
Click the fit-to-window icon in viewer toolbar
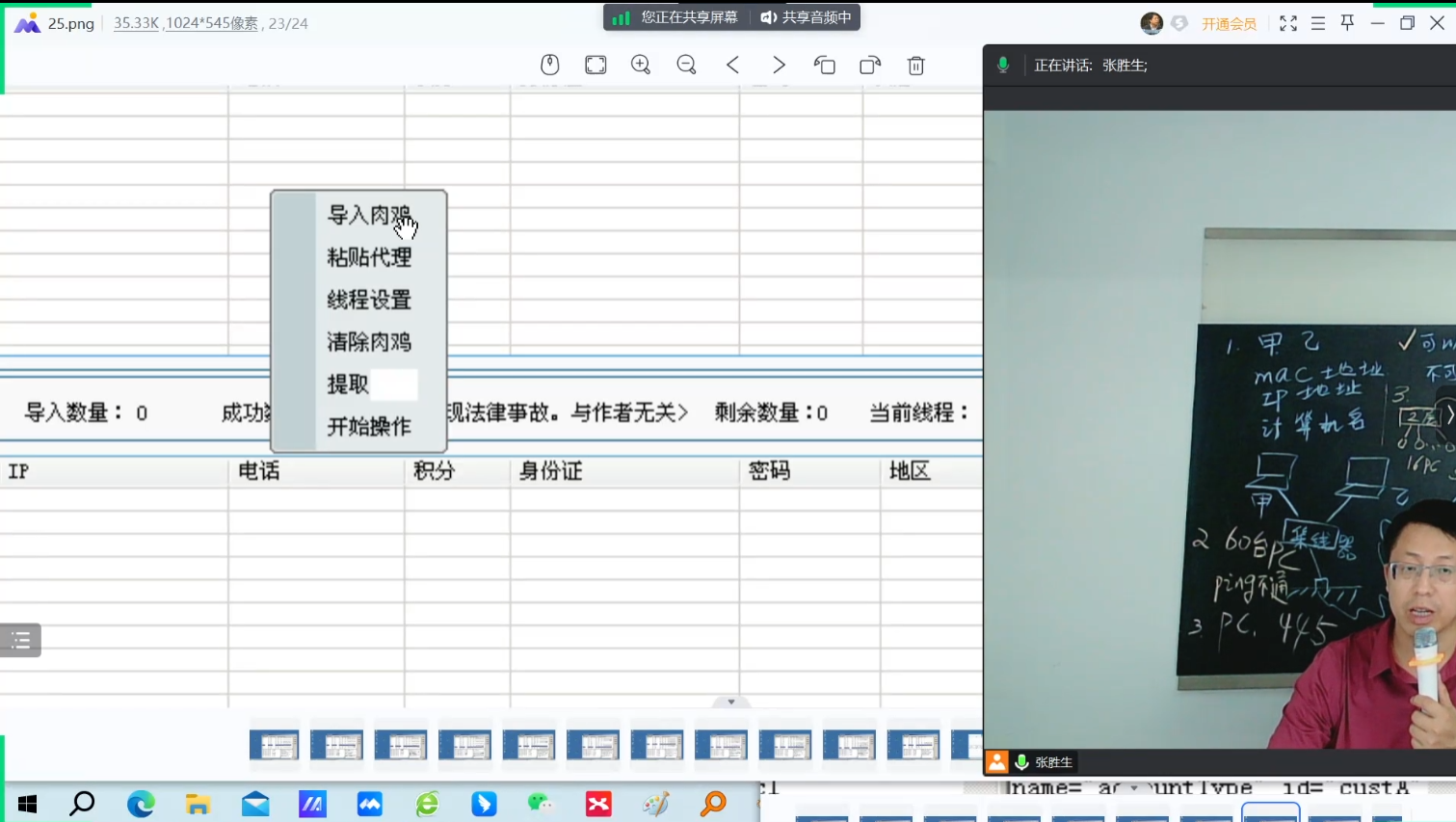596,65
